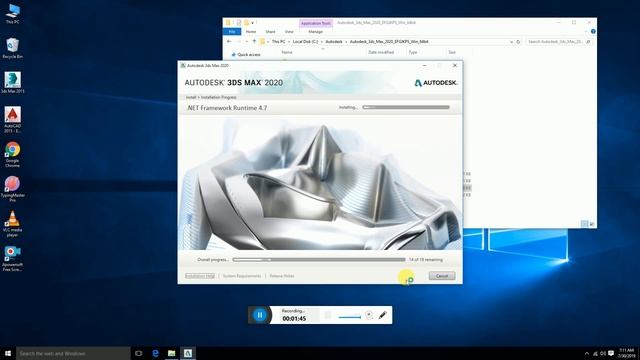Screen dimensions: 640x360
Task: Click This PC in the address path
Action: pos(278,42)
